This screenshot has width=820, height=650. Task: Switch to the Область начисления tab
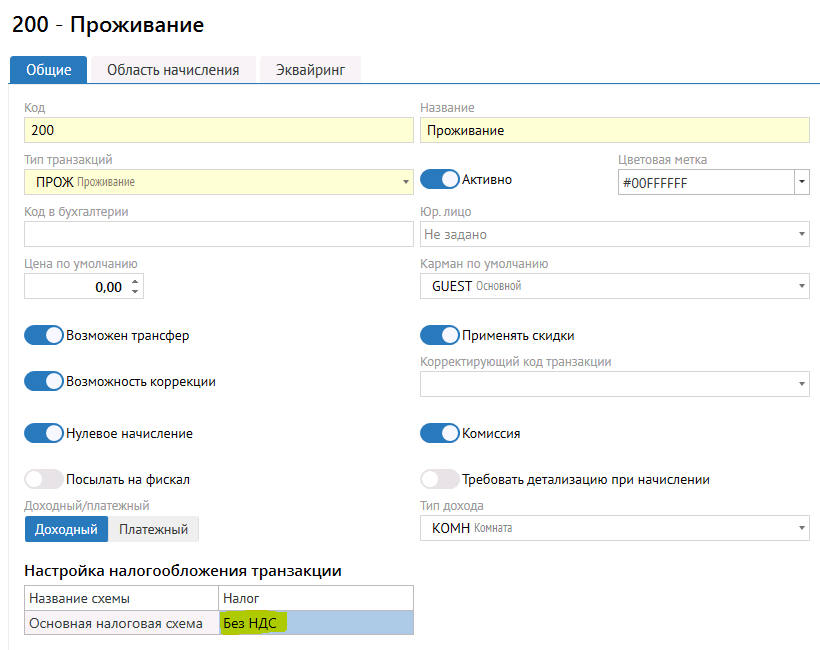[173, 70]
